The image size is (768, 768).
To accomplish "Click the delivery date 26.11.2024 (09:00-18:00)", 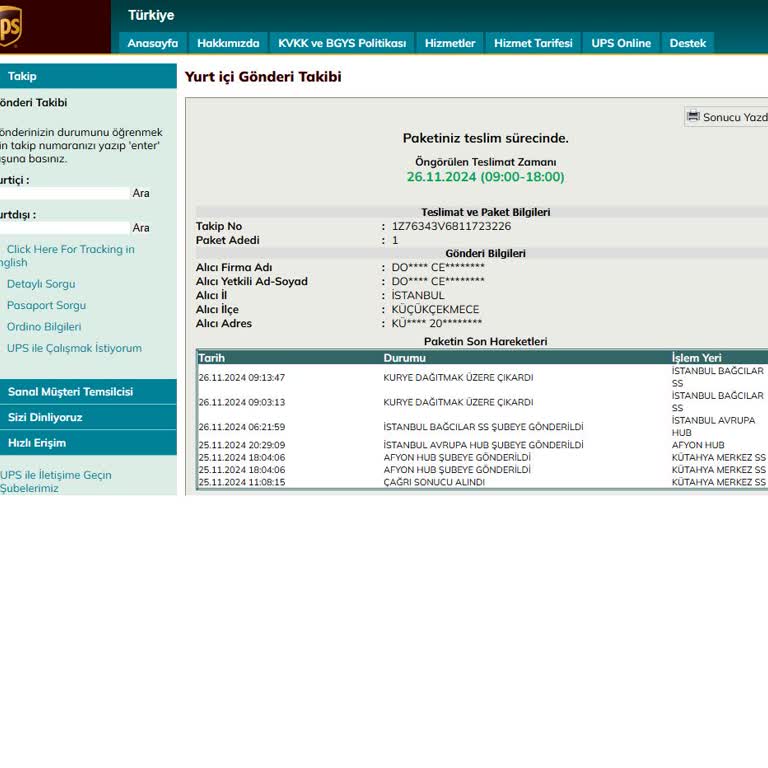I will 485,177.
